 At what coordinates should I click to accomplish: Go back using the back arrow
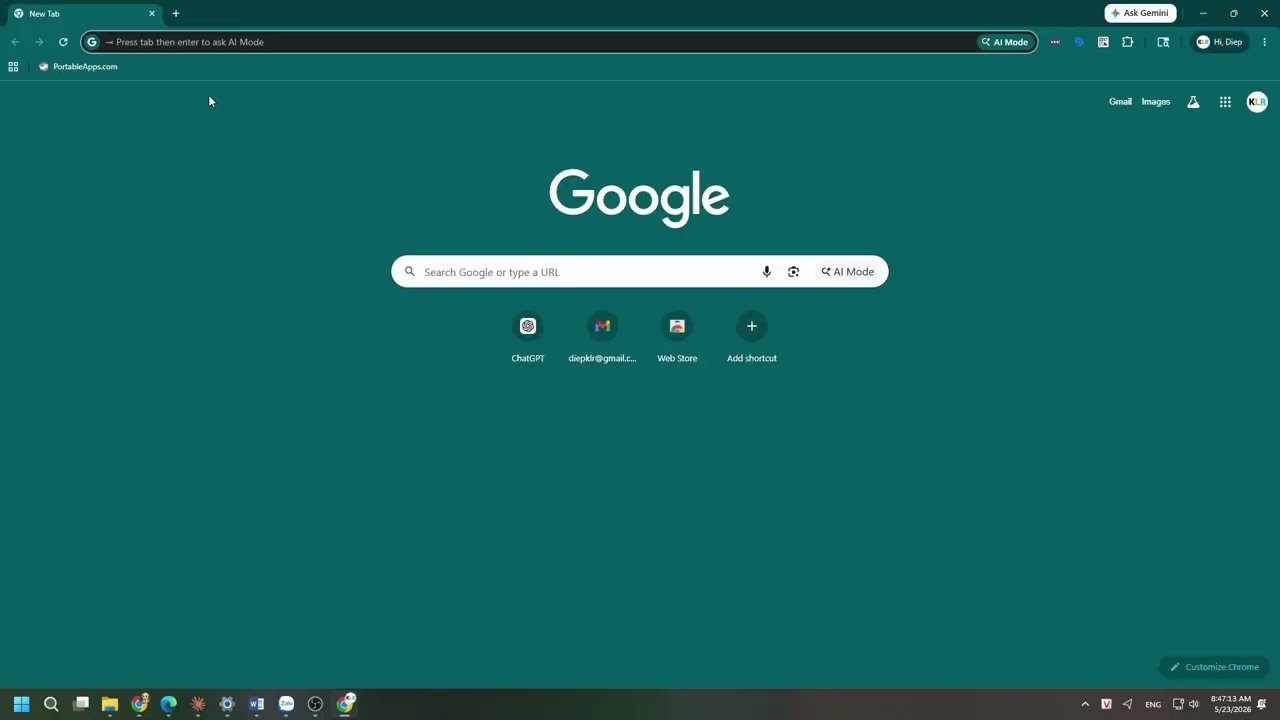click(x=15, y=42)
